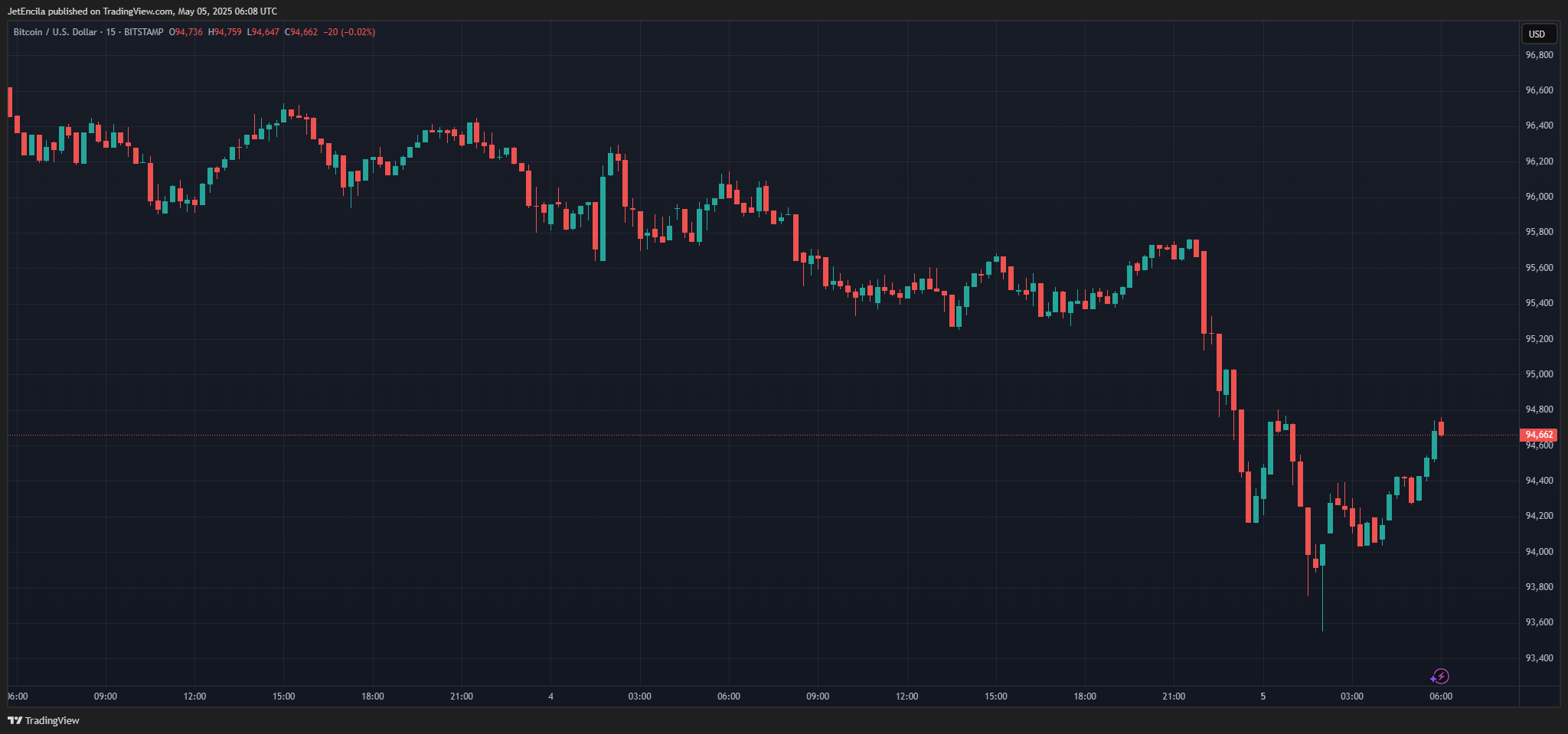
Task: Click the TradingView text beside the bottom logo
Action: pos(52,720)
